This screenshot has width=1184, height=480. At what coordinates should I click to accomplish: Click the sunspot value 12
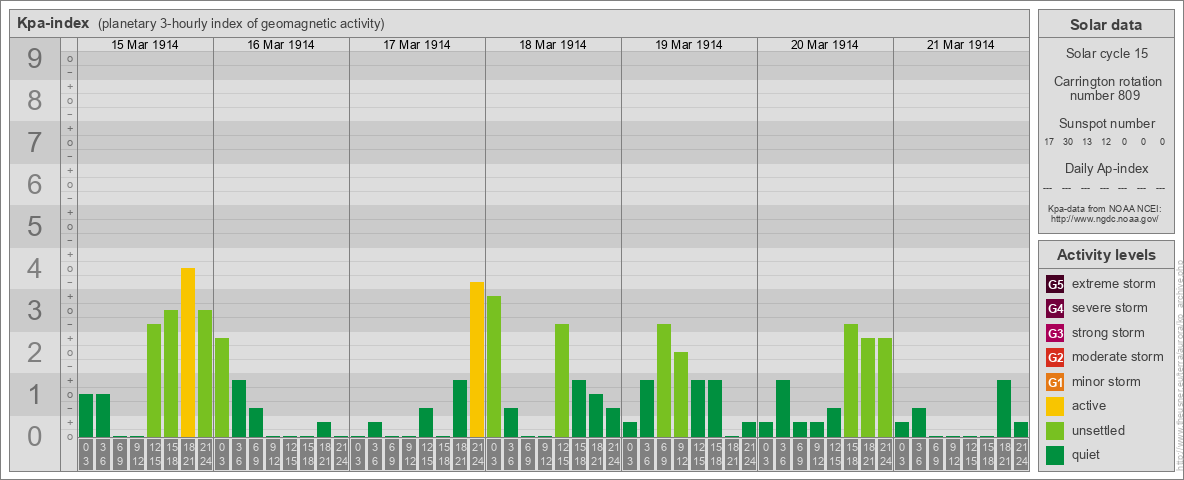(x=1105, y=142)
